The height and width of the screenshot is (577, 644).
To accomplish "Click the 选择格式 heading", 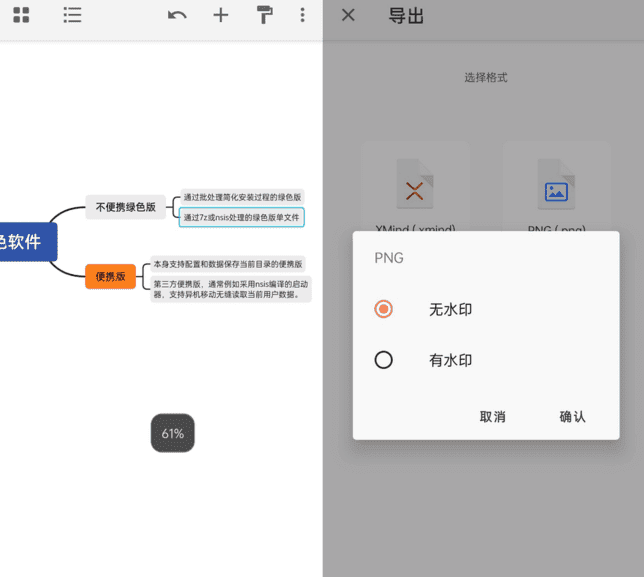I will [x=486, y=77].
